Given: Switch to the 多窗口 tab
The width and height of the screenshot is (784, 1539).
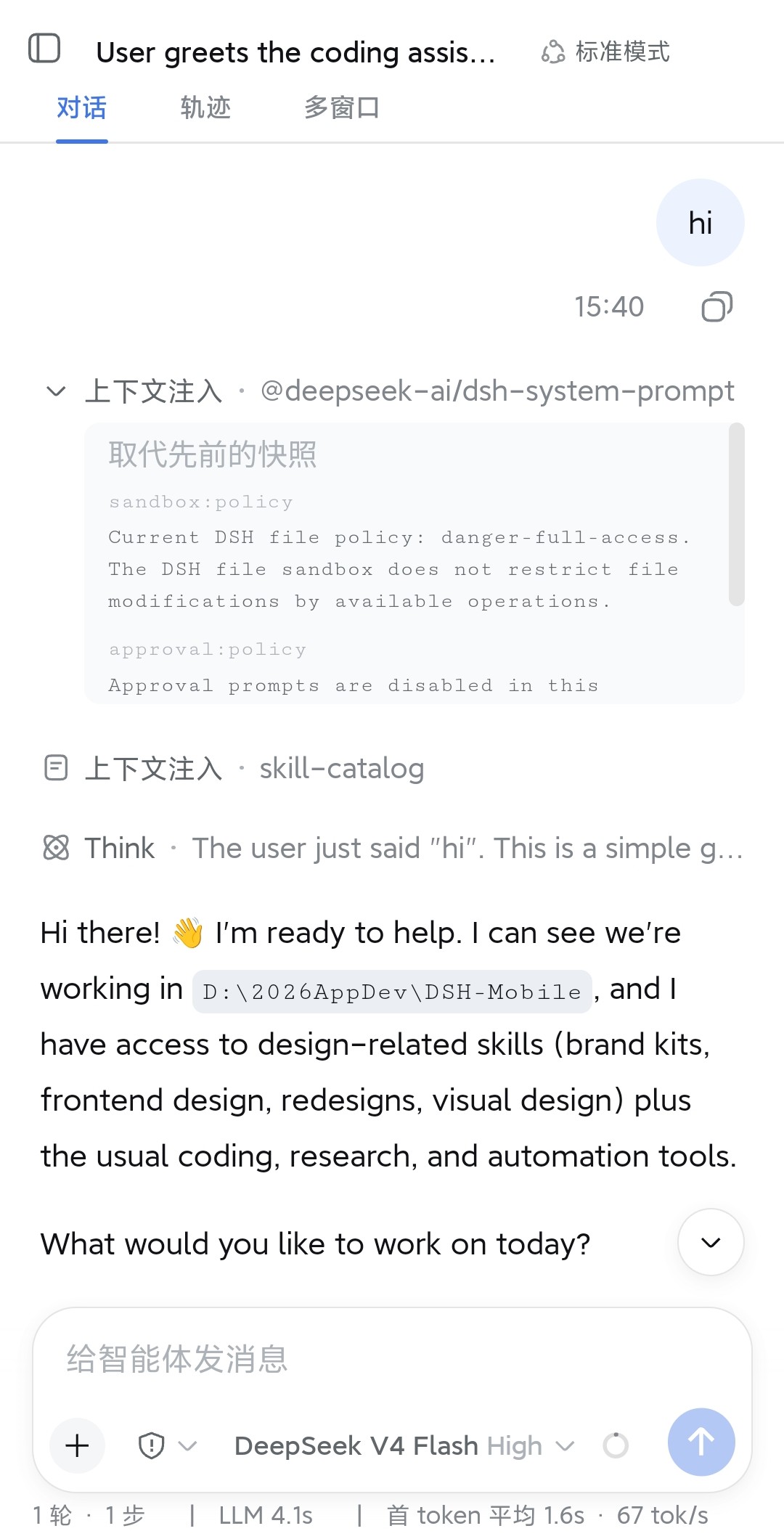Looking at the screenshot, I should 342,107.
